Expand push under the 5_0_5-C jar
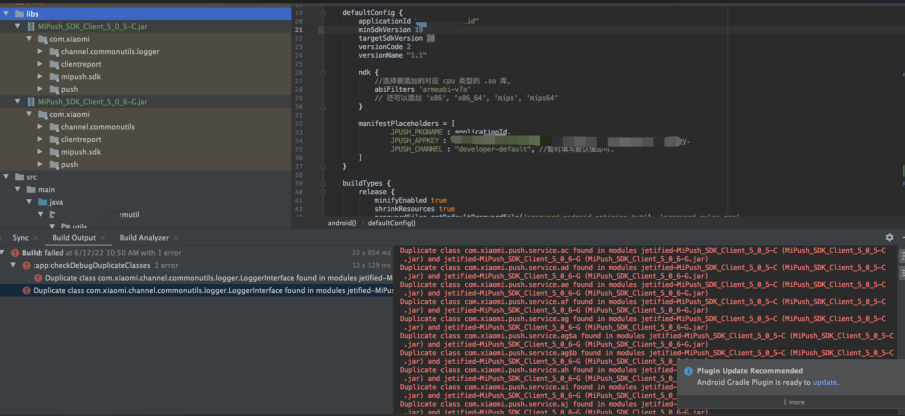905x416 pixels. (40, 89)
